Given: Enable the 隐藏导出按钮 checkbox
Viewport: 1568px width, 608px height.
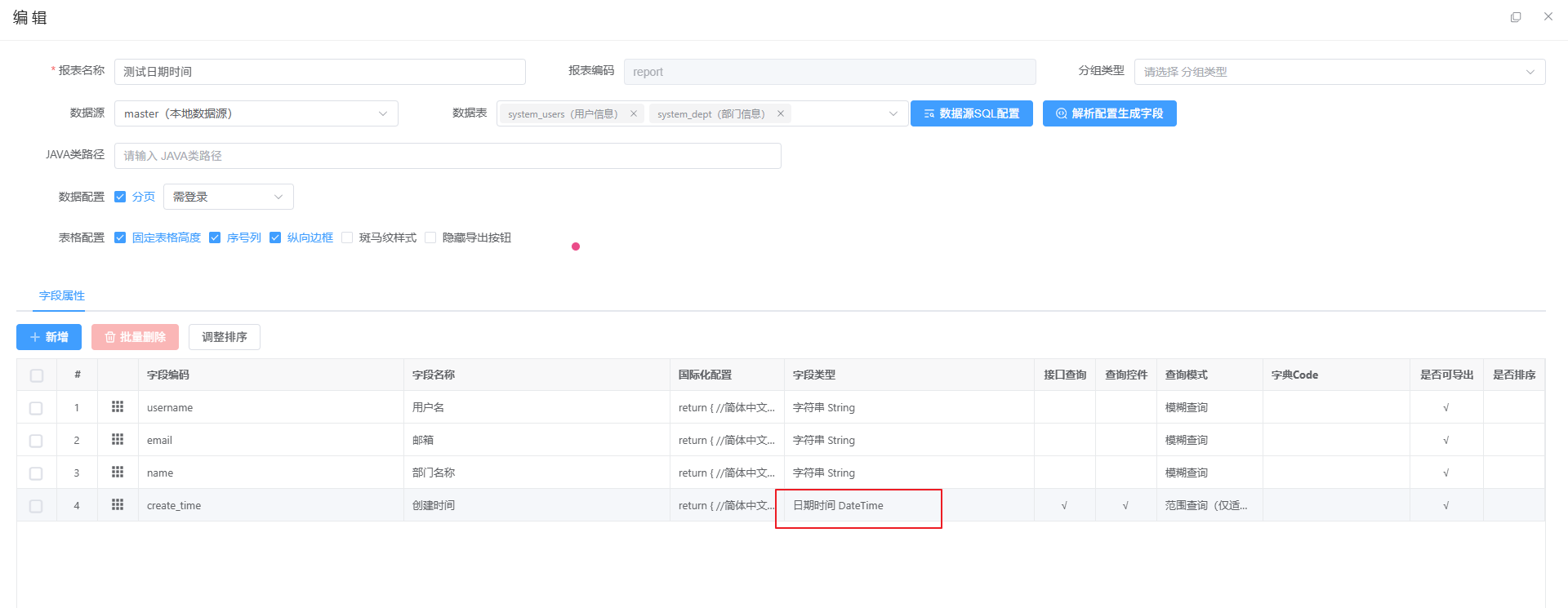Looking at the screenshot, I should point(430,237).
